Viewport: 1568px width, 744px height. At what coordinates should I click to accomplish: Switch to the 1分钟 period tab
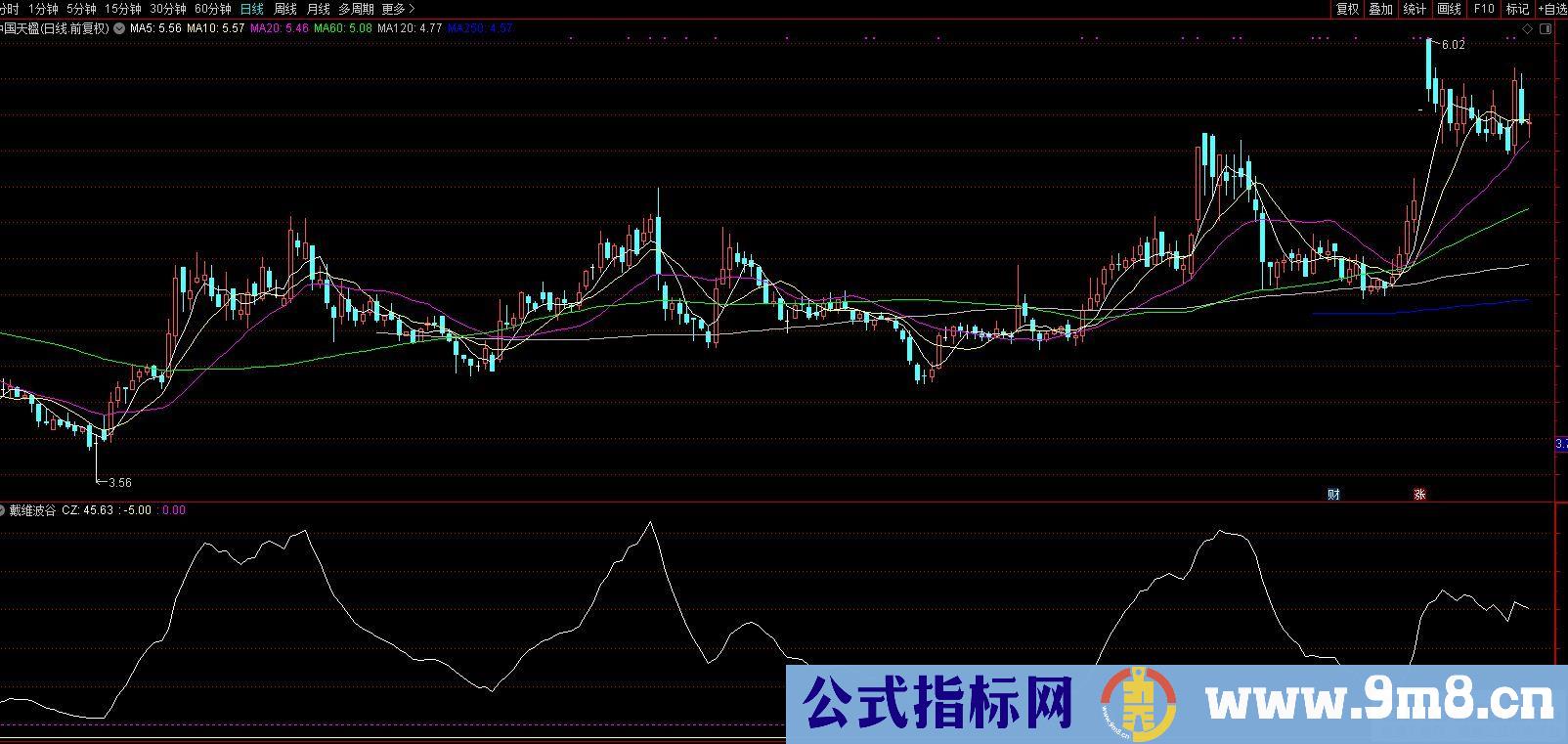pyautogui.click(x=43, y=9)
